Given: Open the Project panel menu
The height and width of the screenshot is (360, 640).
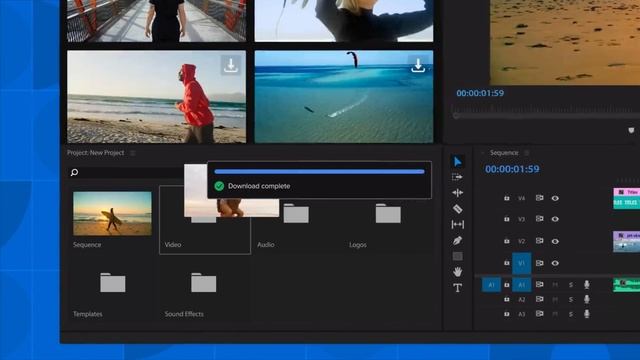Looking at the screenshot, I should [x=133, y=153].
